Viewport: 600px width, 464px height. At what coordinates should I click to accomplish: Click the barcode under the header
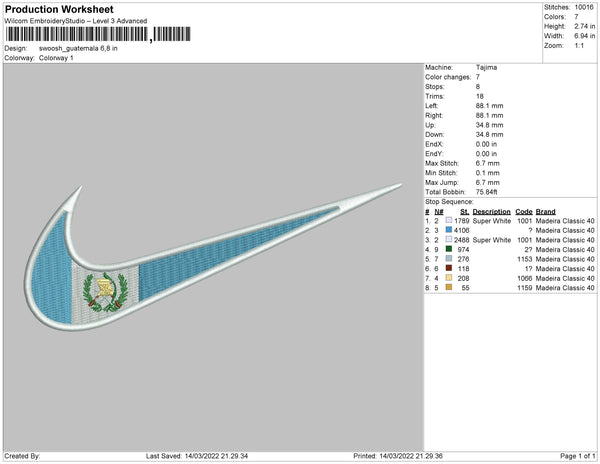98,34
